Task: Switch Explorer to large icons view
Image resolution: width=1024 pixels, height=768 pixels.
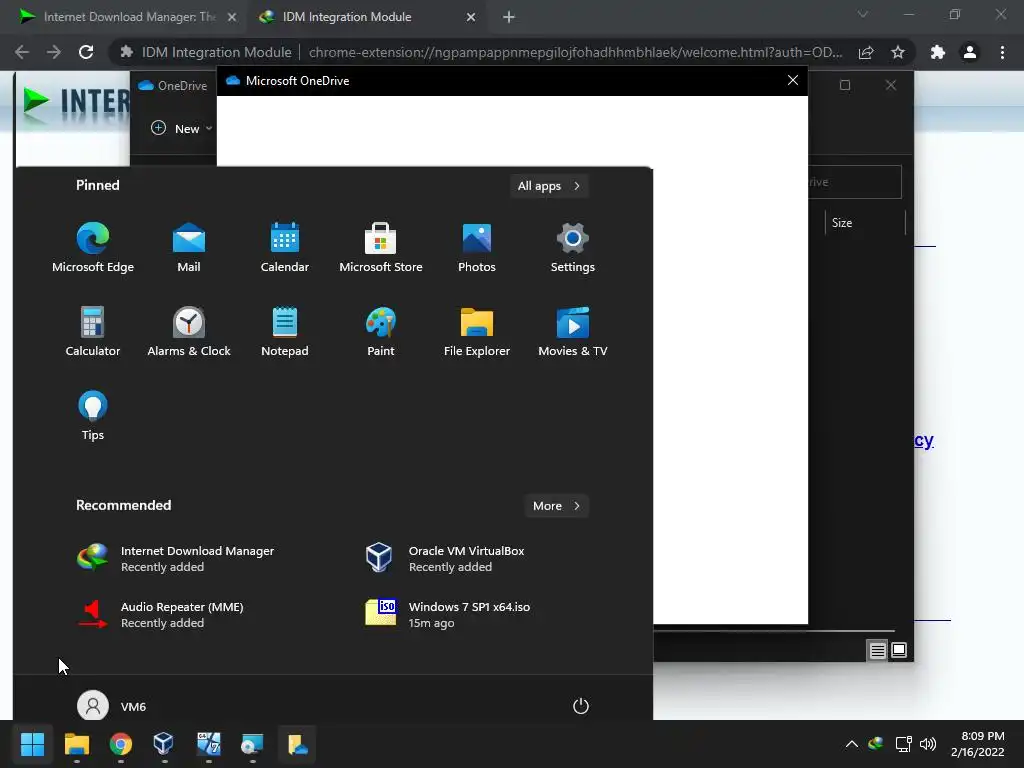Action: [x=899, y=650]
